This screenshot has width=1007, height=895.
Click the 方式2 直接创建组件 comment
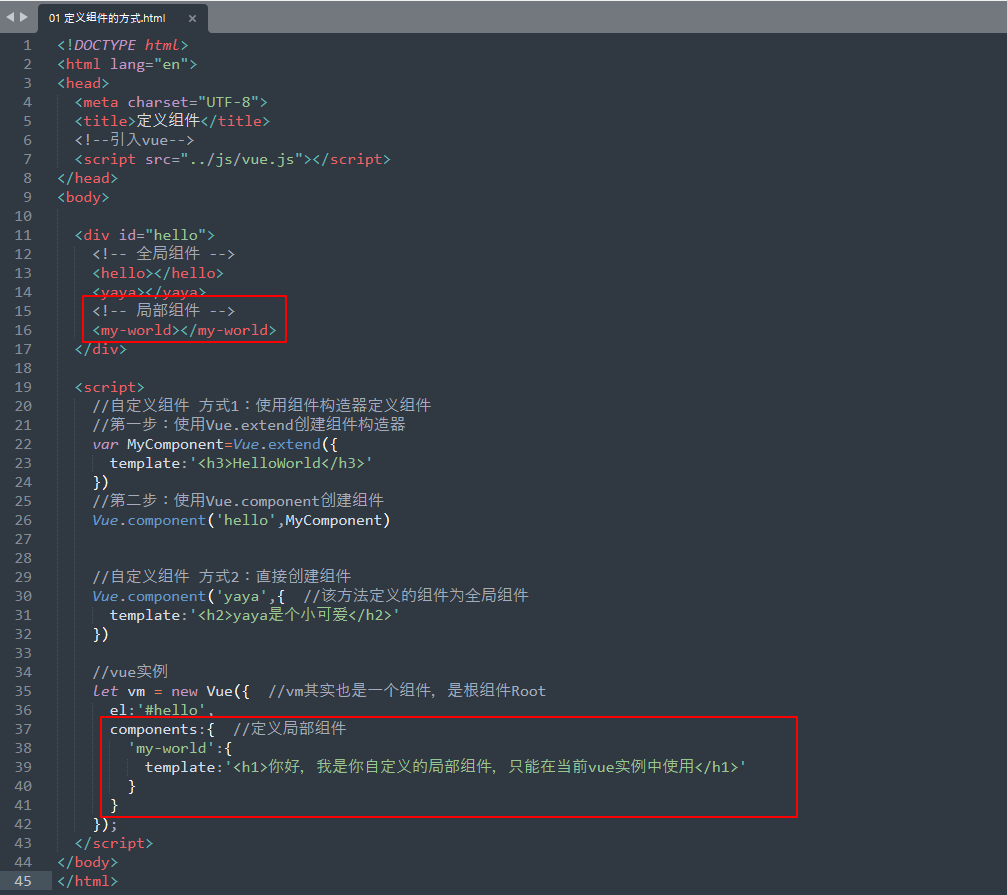coord(222,577)
